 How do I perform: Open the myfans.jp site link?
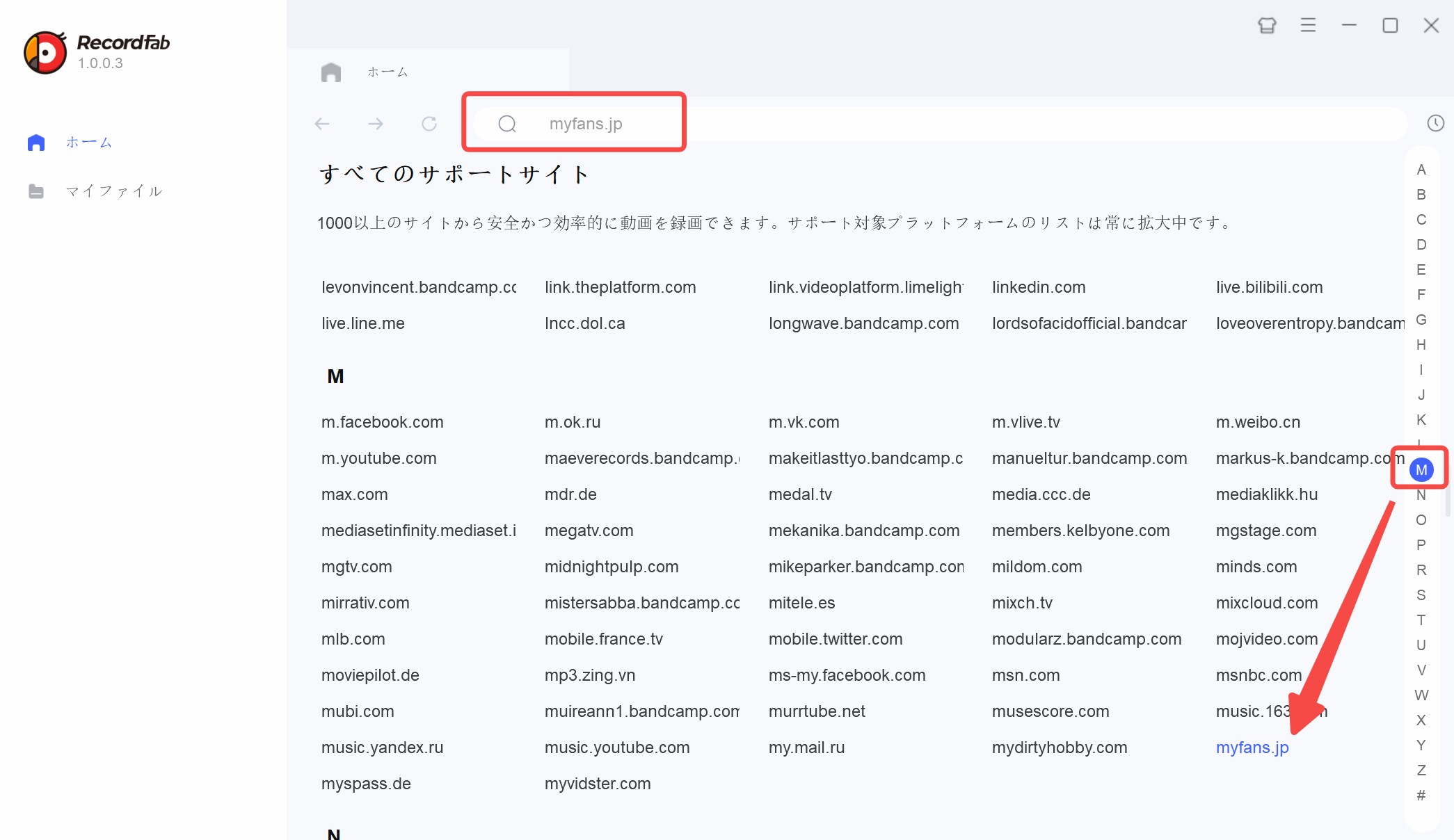[x=1252, y=748]
